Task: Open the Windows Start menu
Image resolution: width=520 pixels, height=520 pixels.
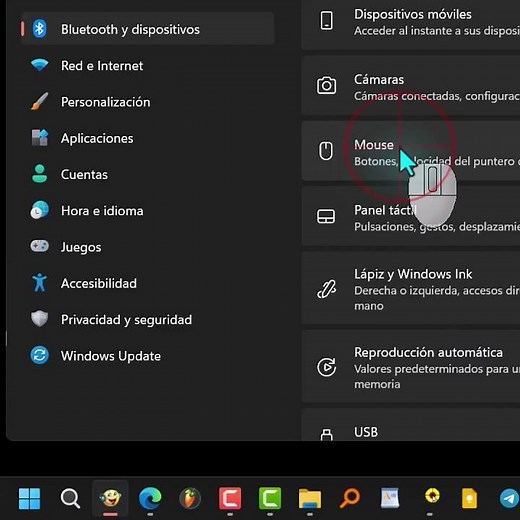Action: point(30,498)
